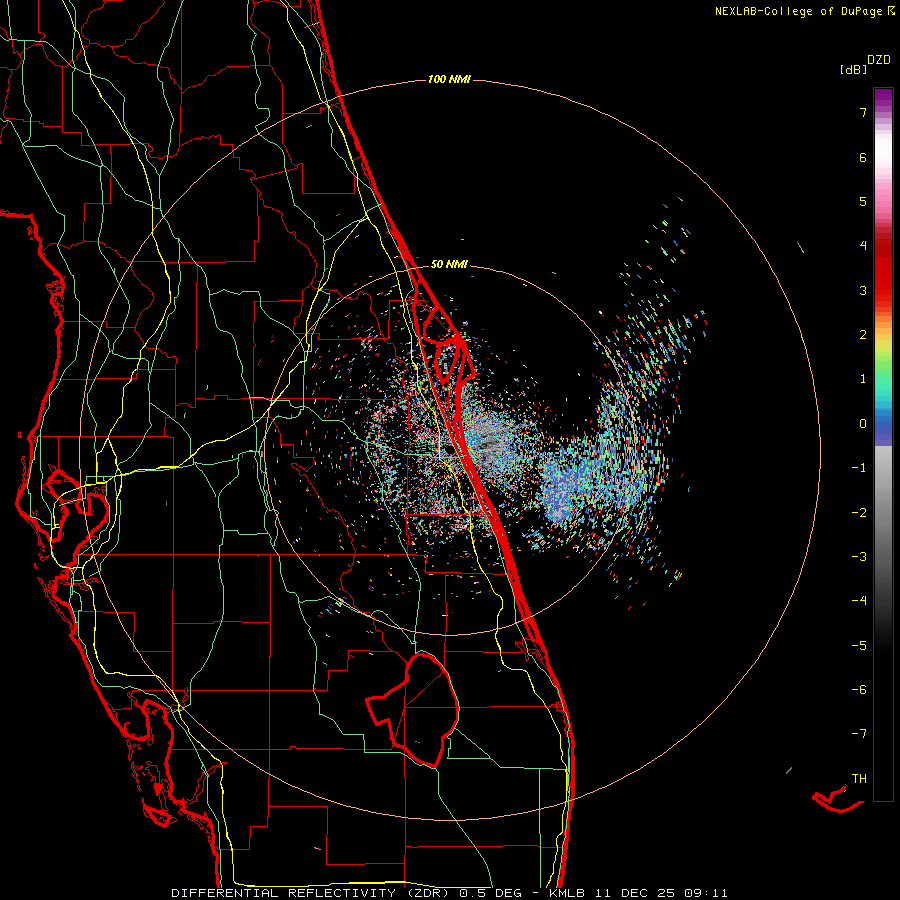Screen dimensions: 900x900
Task: Click the "11 DEC 25" date text
Action: tap(634, 893)
